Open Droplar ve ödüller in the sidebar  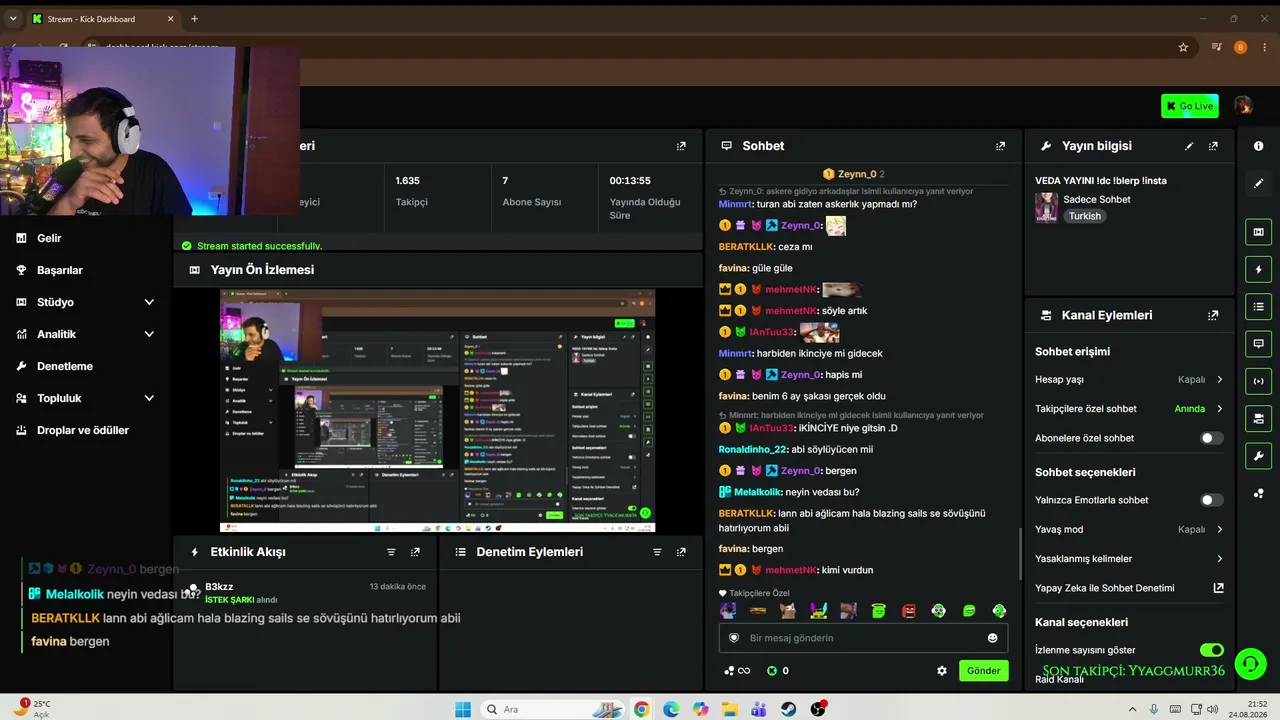point(85,430)
